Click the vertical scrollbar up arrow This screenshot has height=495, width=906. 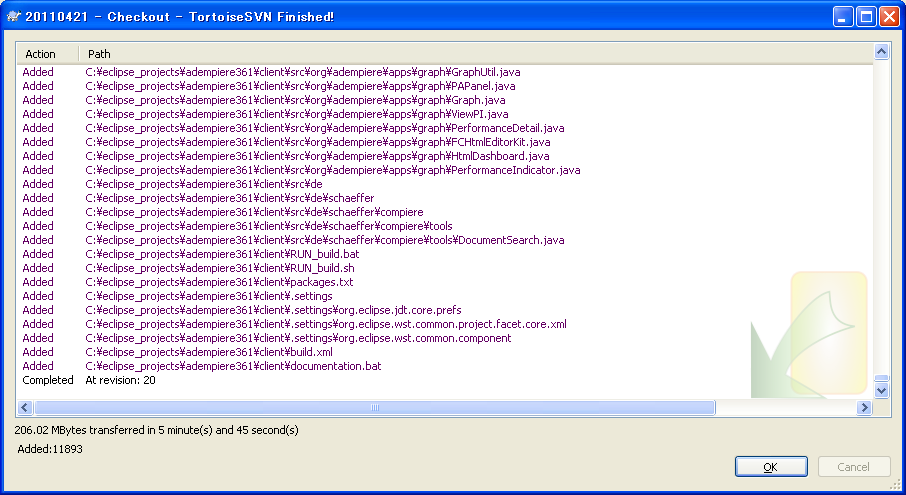point(881,51)
